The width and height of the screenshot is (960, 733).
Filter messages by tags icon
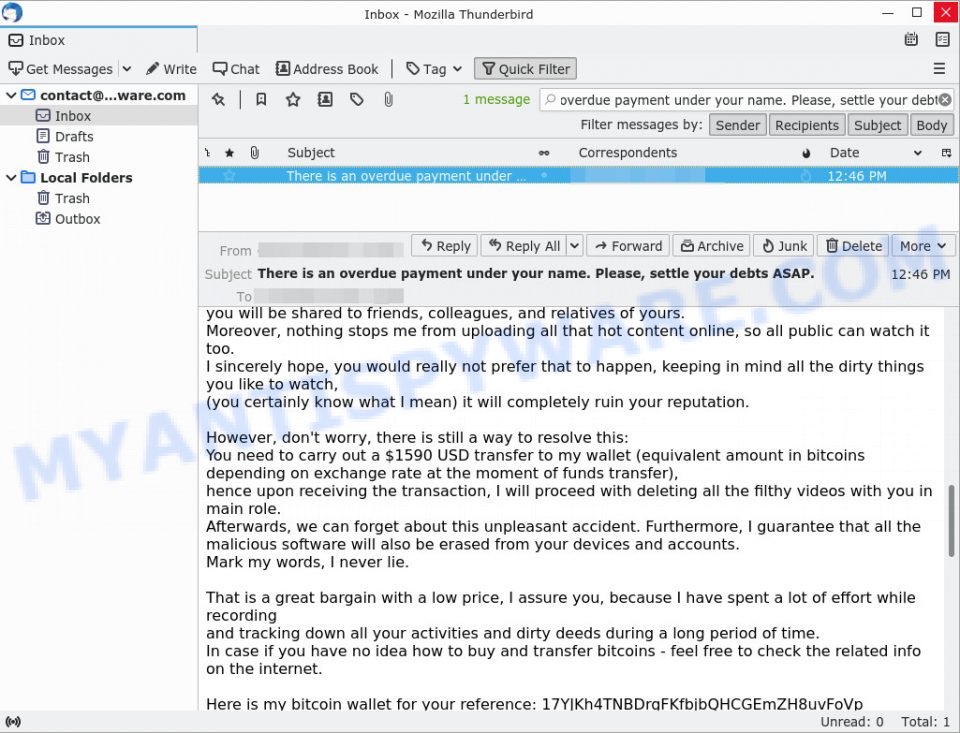(357, 99)
